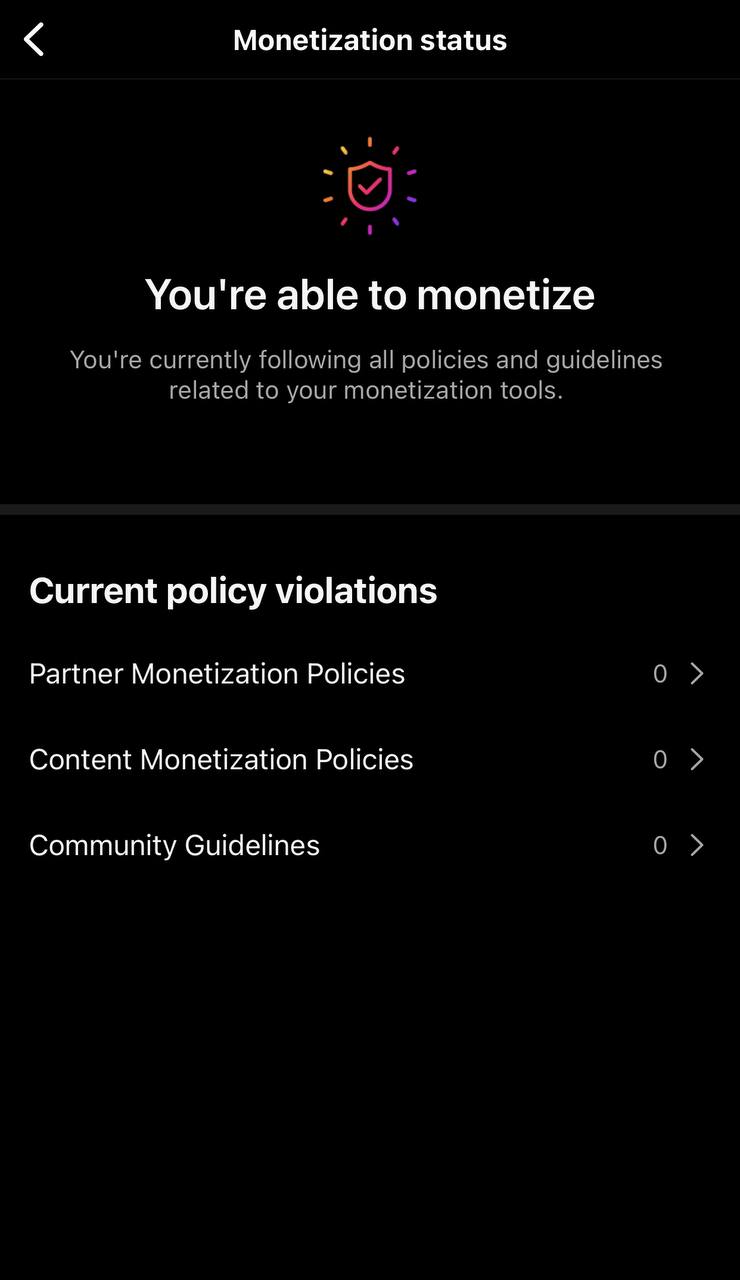Viewport: 740px width, 1280px height.
Task: Click the gray section divider bar
Action: pyautogui.click(x=370, y=509)
